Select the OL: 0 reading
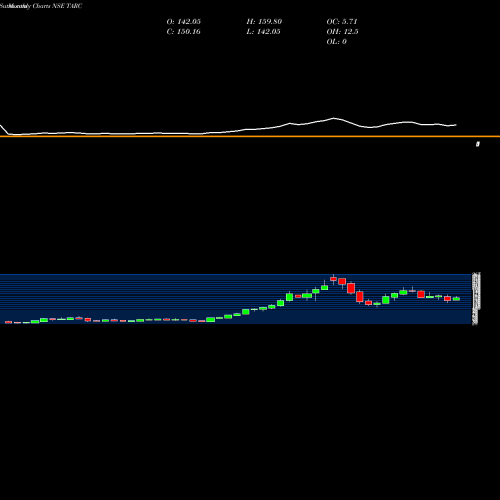Screen dimensions: 500x500 pos(337,42)
